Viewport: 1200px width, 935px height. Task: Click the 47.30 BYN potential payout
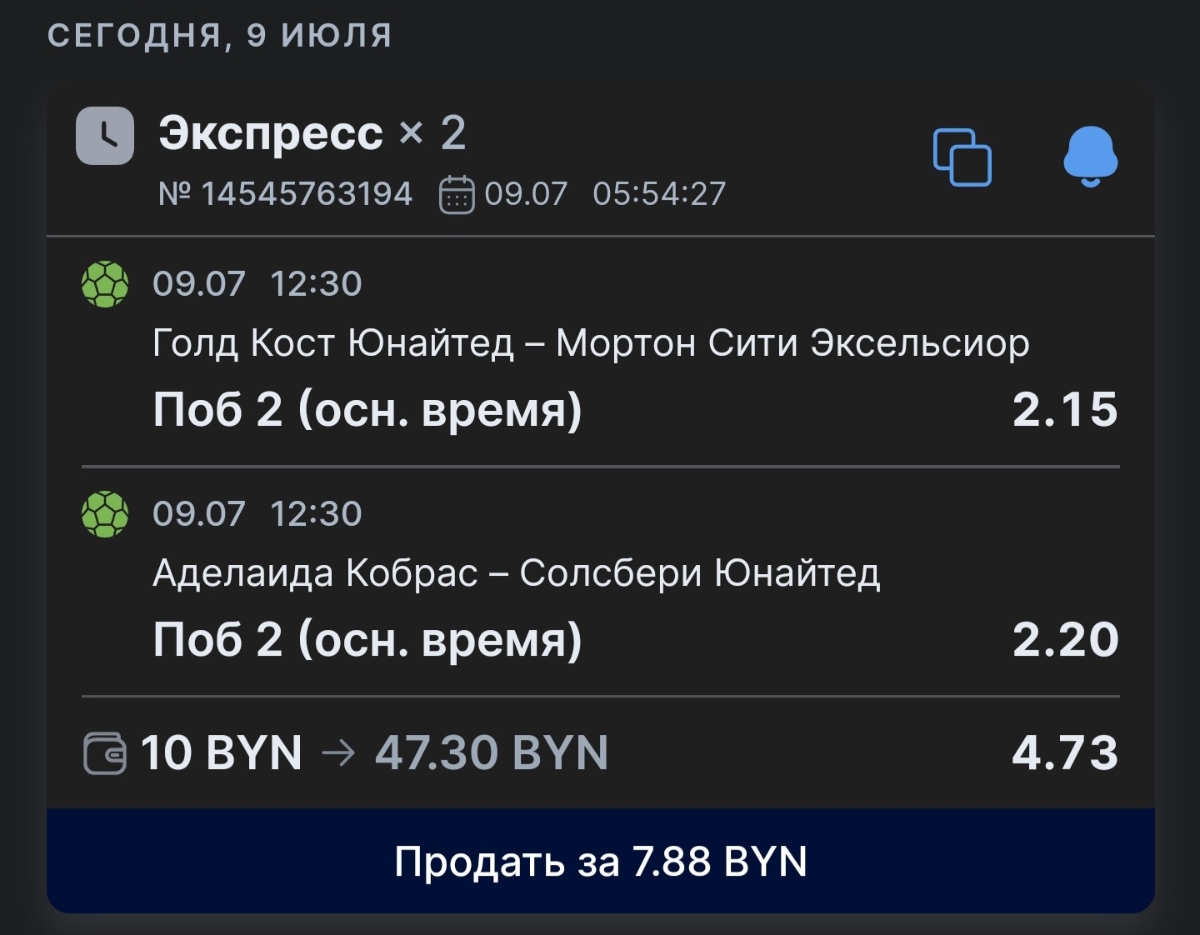pos(491,753)
